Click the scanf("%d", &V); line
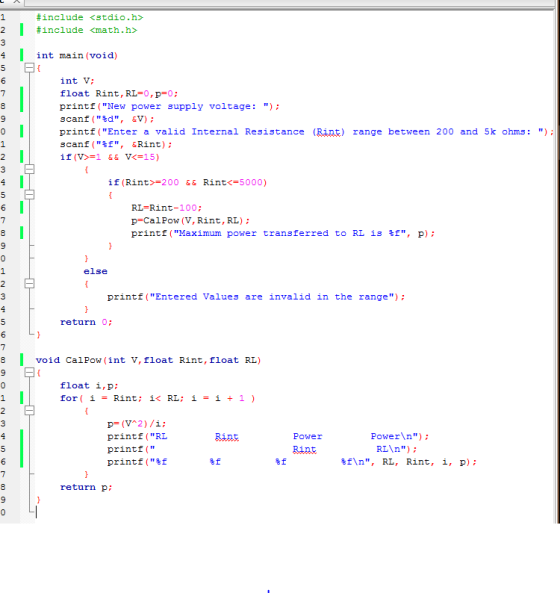 pos(107,119)
